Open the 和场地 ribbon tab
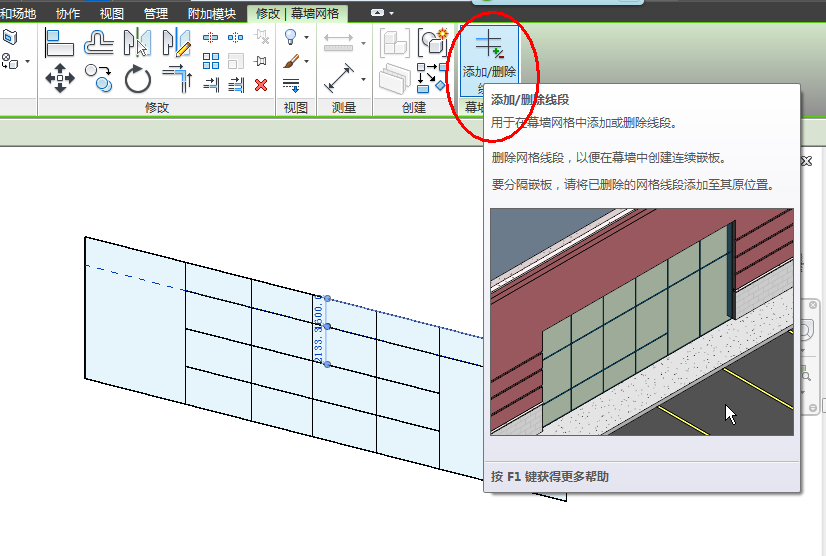The width and height of the screenshot is (826, 556). pyautogui.click(x=18, y=14)
